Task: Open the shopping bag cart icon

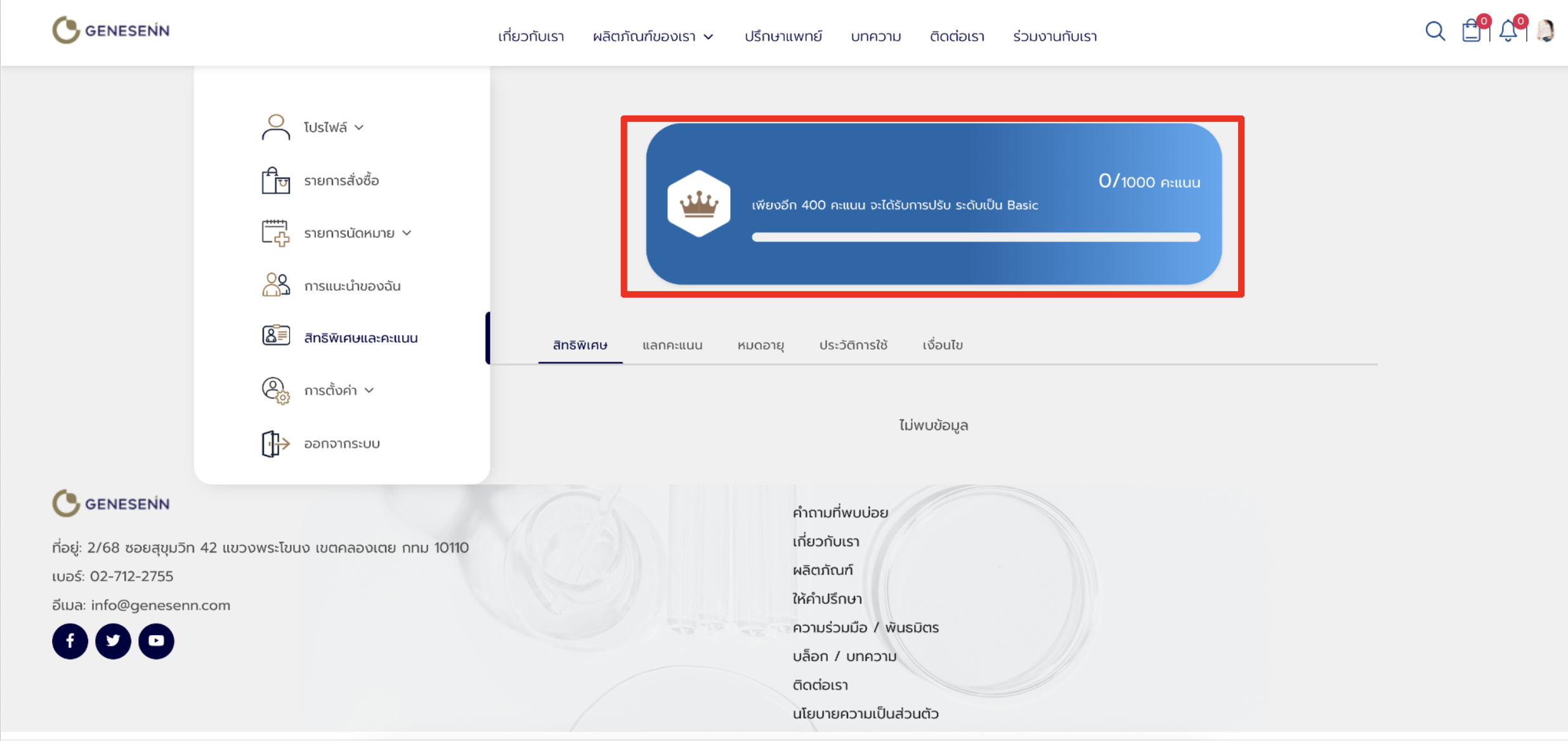Action: [x=1472, y=31]
